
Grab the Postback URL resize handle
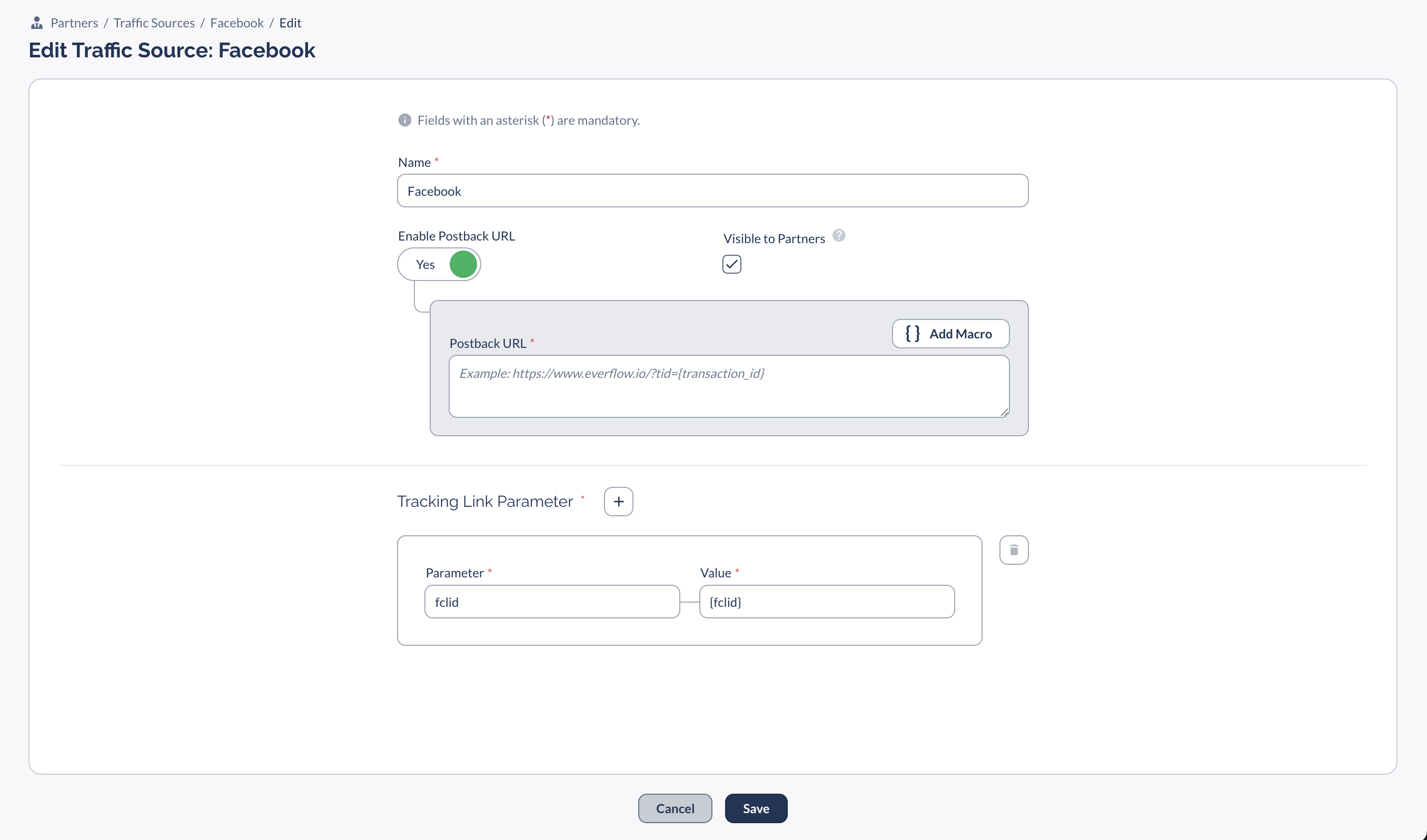coord(1004,413)
